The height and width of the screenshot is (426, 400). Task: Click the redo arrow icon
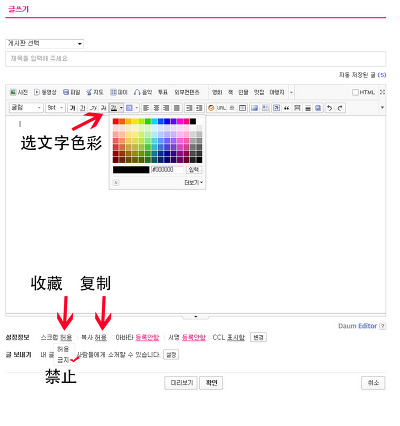(340, 108)
